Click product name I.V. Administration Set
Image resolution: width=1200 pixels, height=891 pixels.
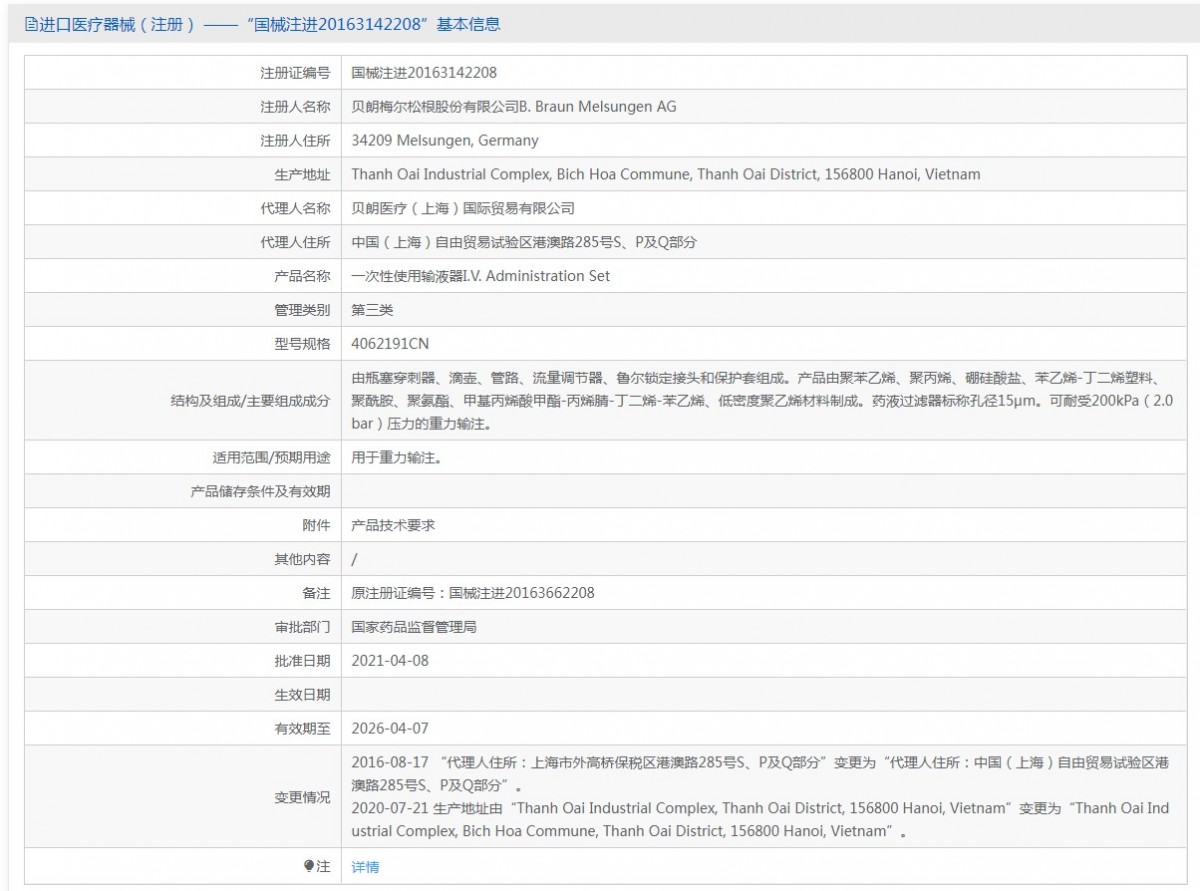480,276
